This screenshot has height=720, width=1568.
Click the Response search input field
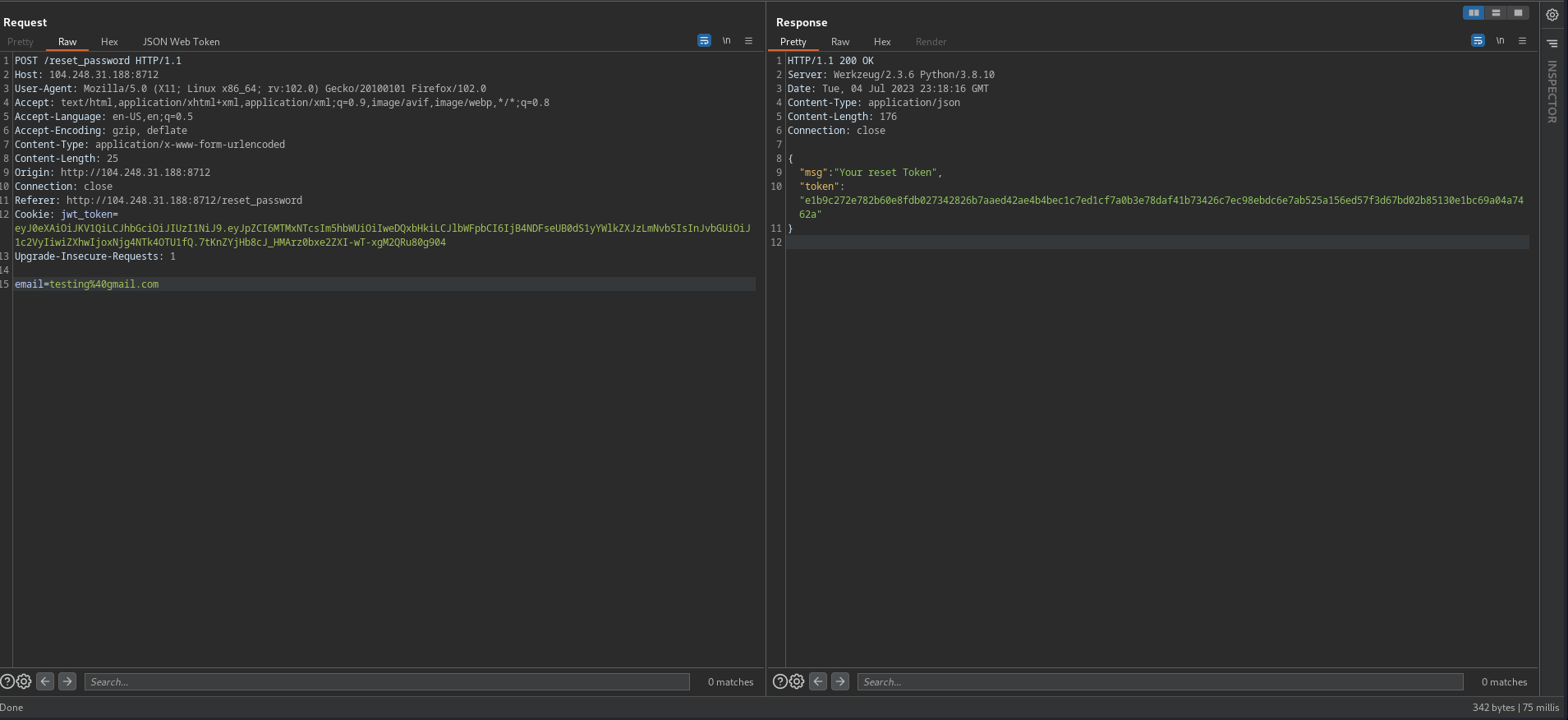[x=1161, y=681]
